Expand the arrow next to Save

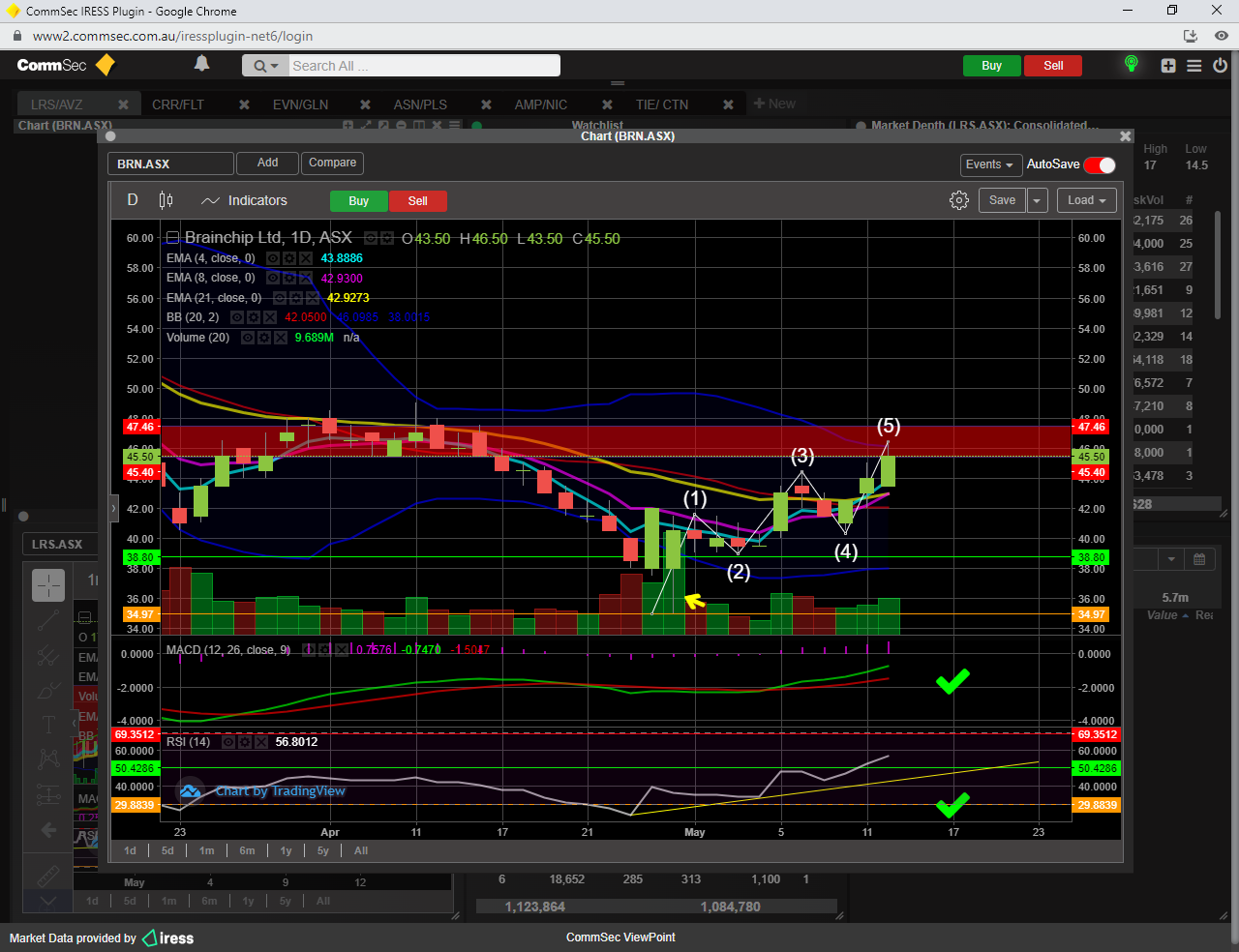[x=1037, y=200]
